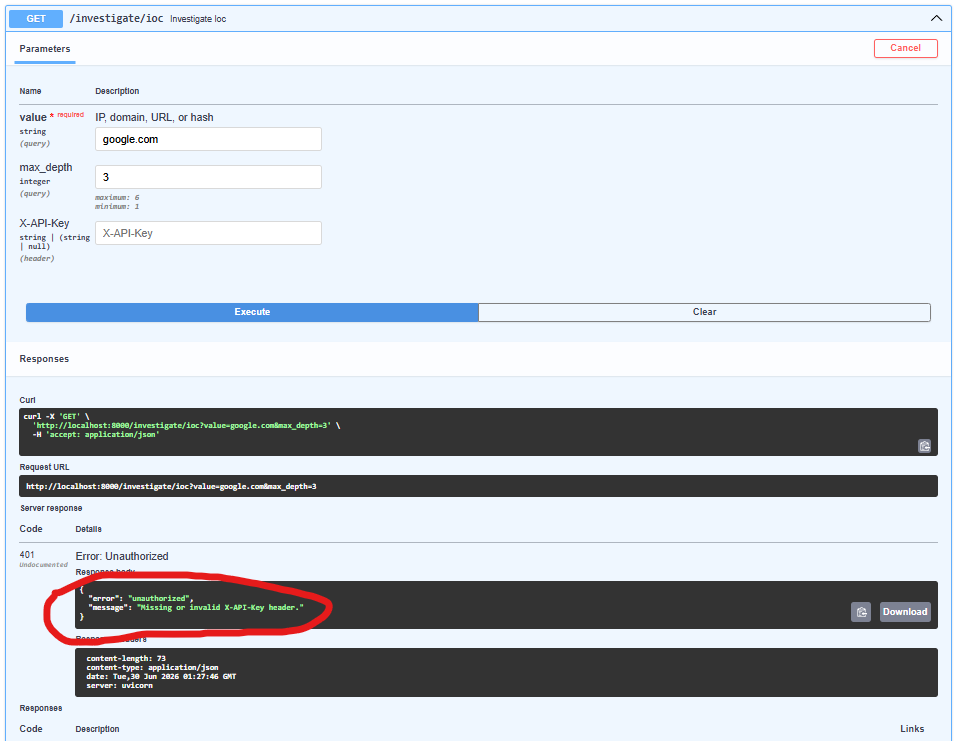
Task: Click the Execute button
Action: (x=252, y=312)
